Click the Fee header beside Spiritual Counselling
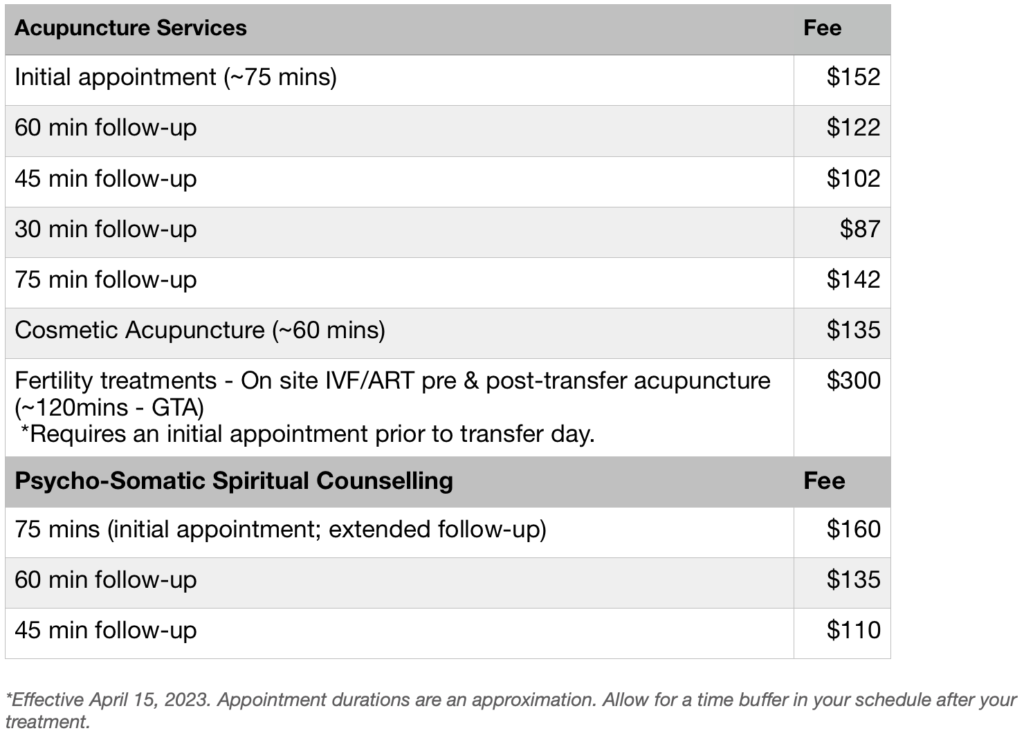 824,481
